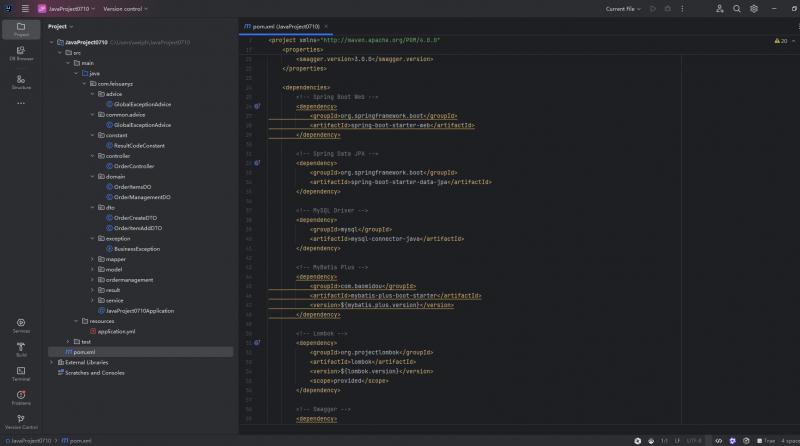Open the DB Browser tool window
Image resolution: width=800 pixels, height=446 pixels.
pyautogui.click(x=21, y=54)
